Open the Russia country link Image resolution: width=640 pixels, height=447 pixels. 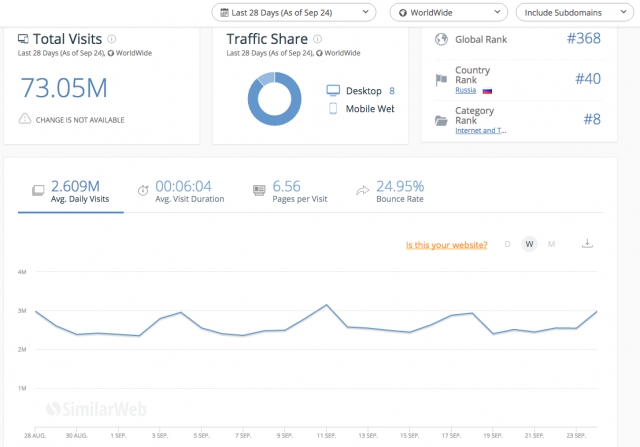pos(466,90)
